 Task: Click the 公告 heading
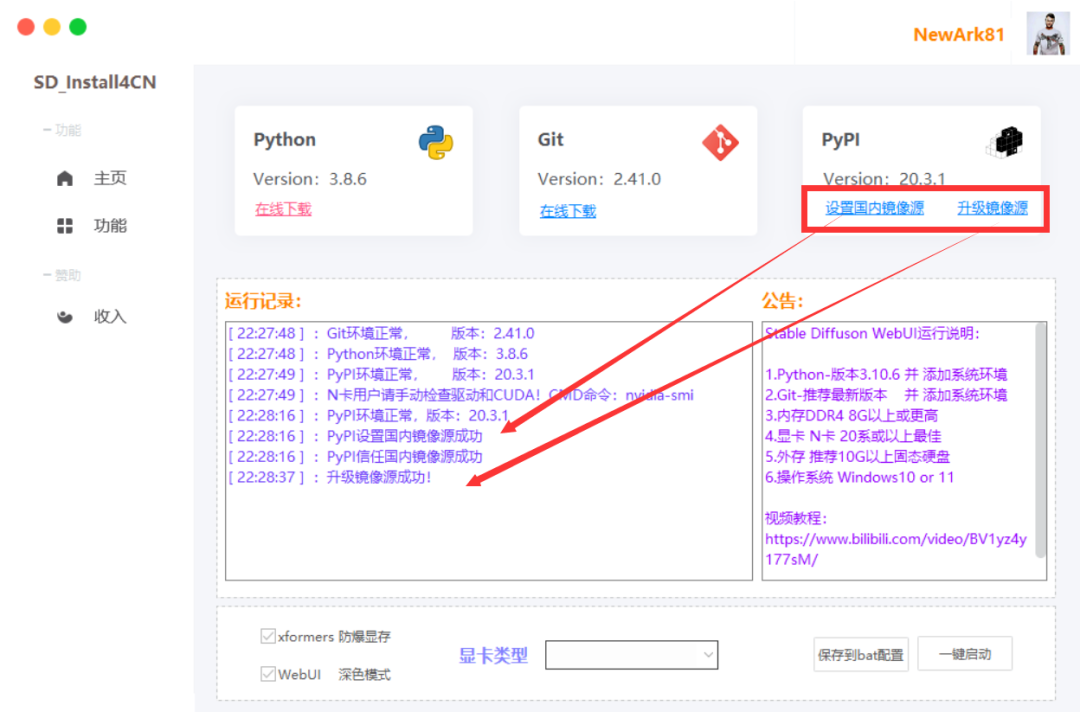[x=782, y=301]
